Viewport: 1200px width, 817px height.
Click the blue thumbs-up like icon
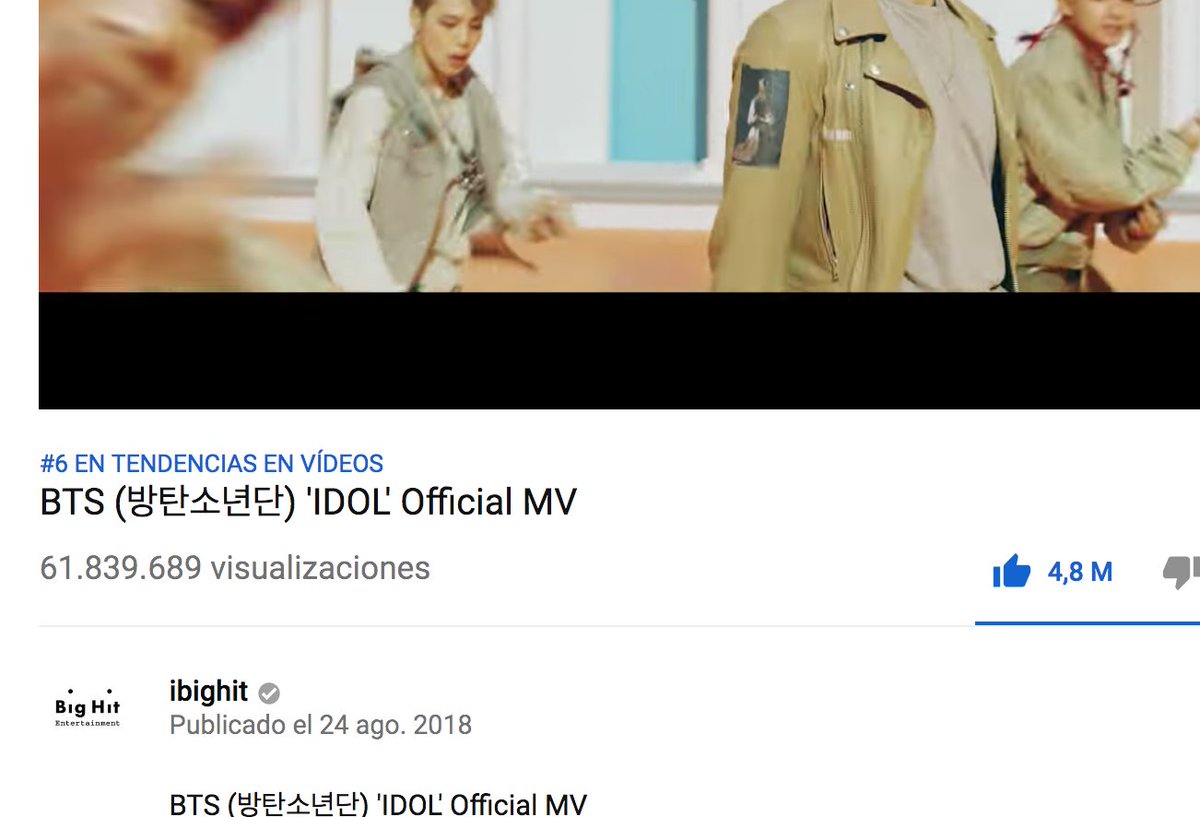[1011, 571]
